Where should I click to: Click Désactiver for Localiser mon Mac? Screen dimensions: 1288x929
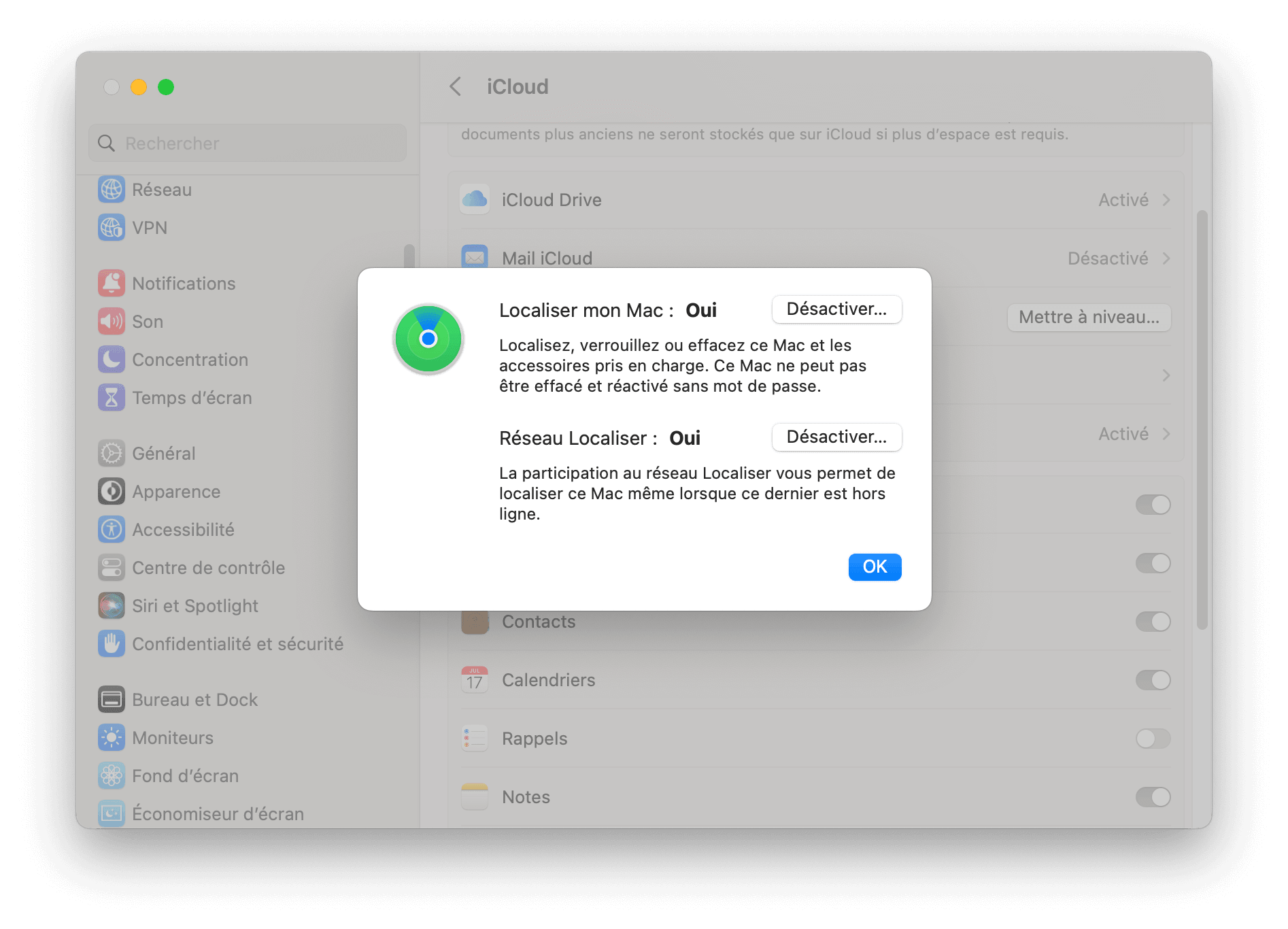836,309
